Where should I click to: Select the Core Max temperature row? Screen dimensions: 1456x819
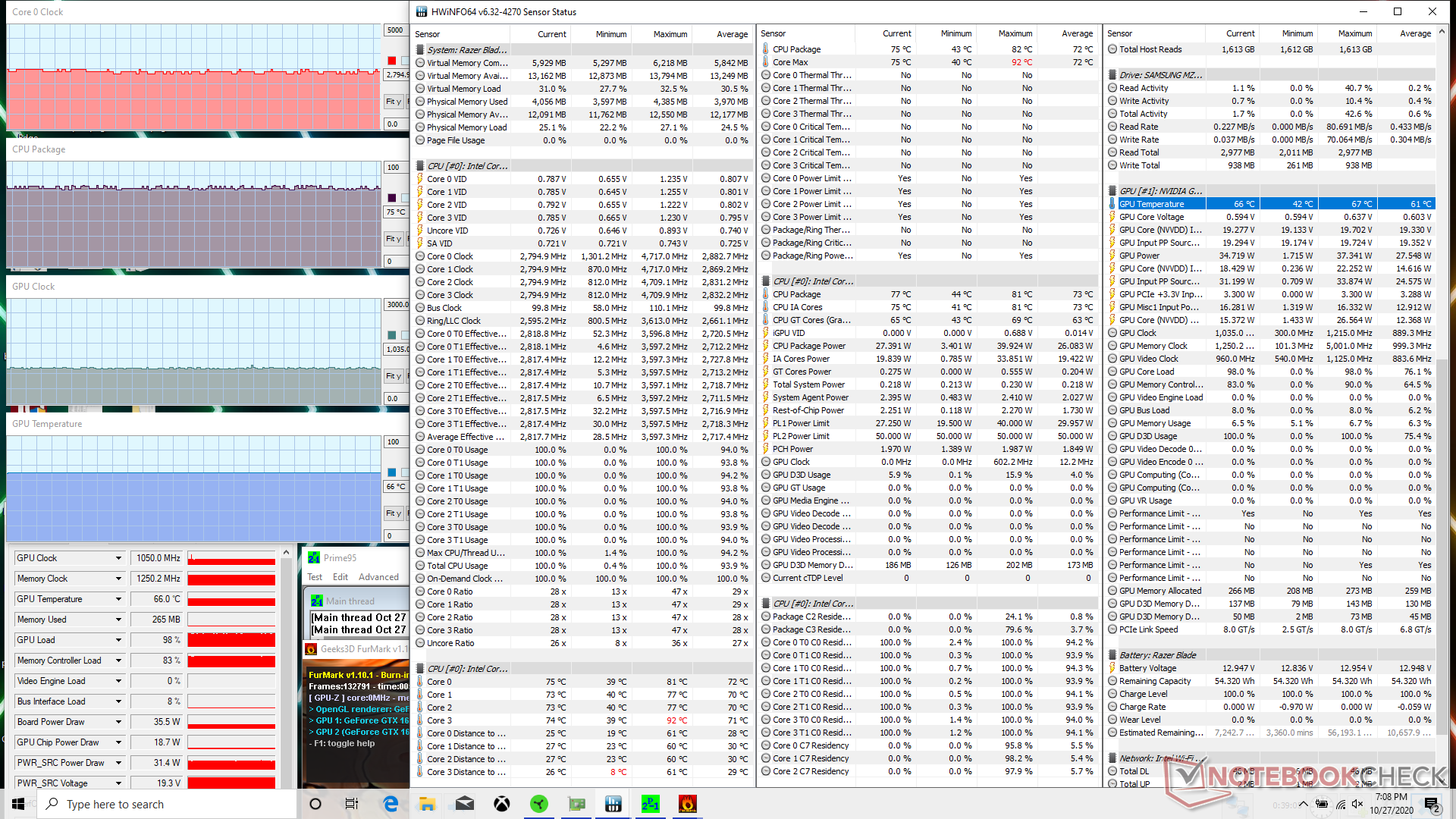928,62
